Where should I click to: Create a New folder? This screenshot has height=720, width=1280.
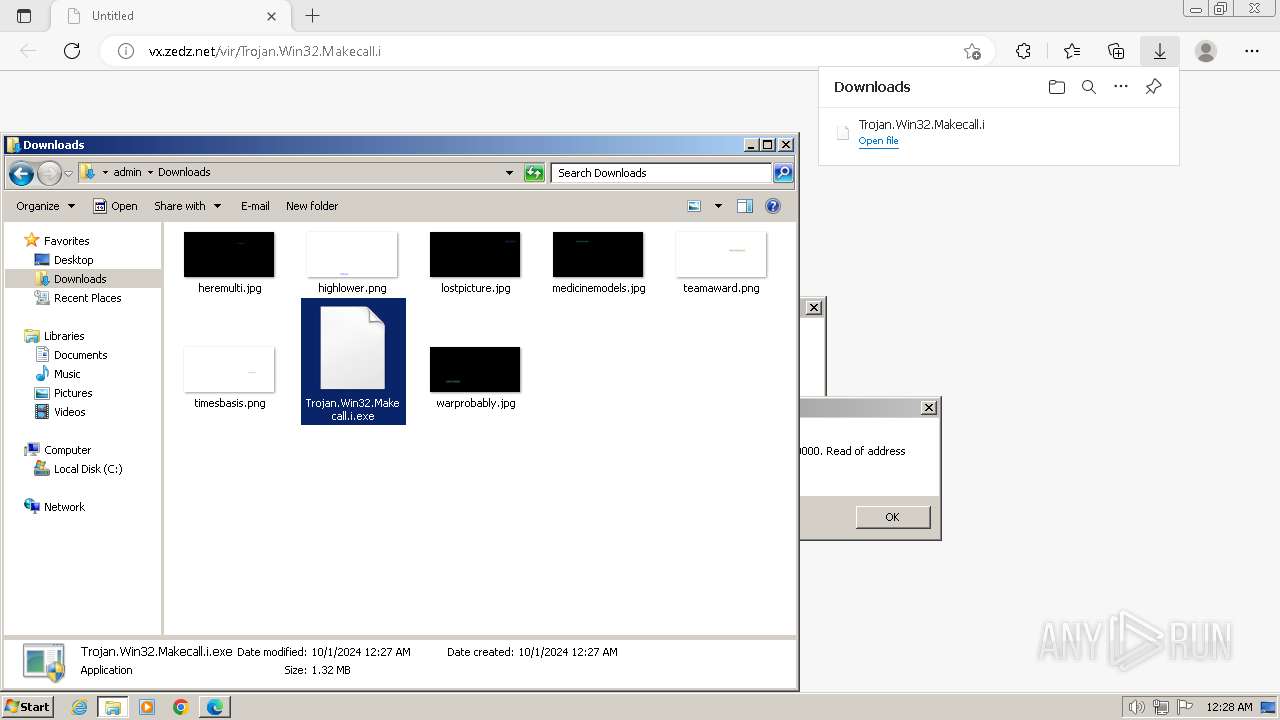312,206
